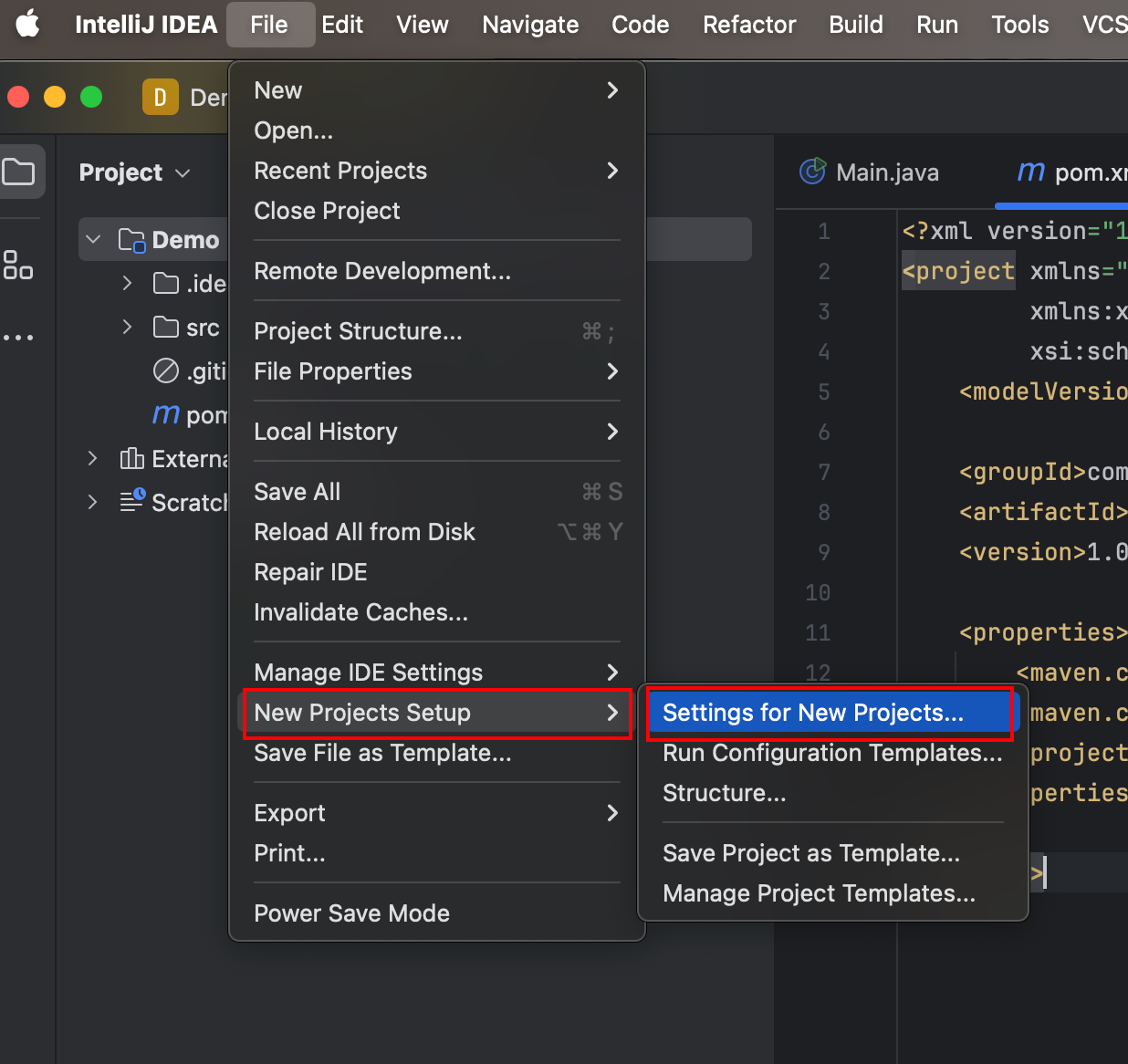Select Settings for New Projects

812,713
